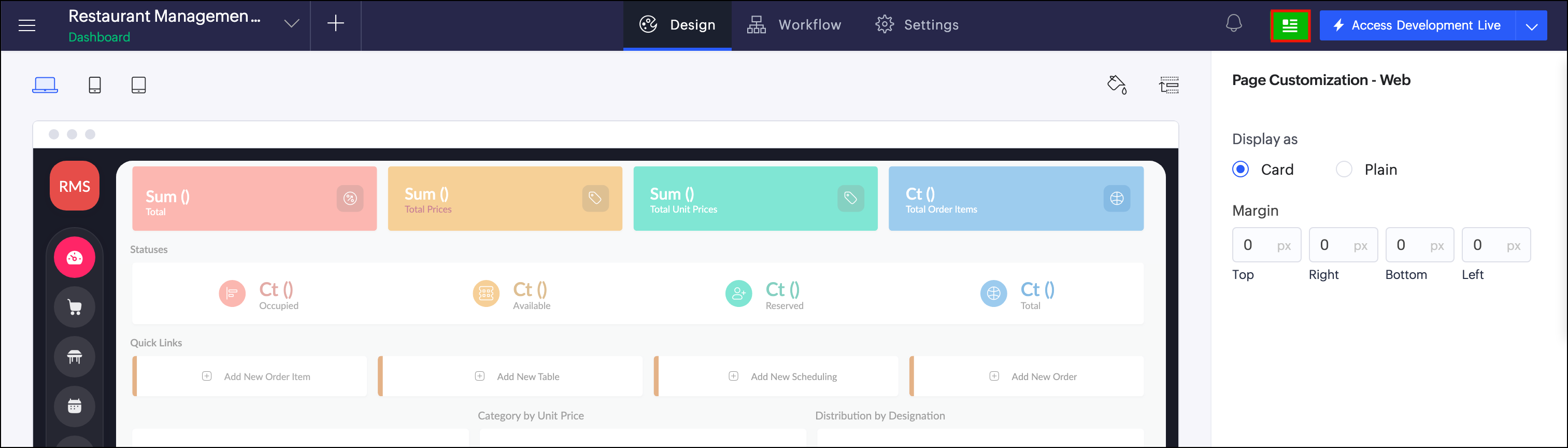
Task: Open the hamburger navigation menu
Action: (27, 25)
